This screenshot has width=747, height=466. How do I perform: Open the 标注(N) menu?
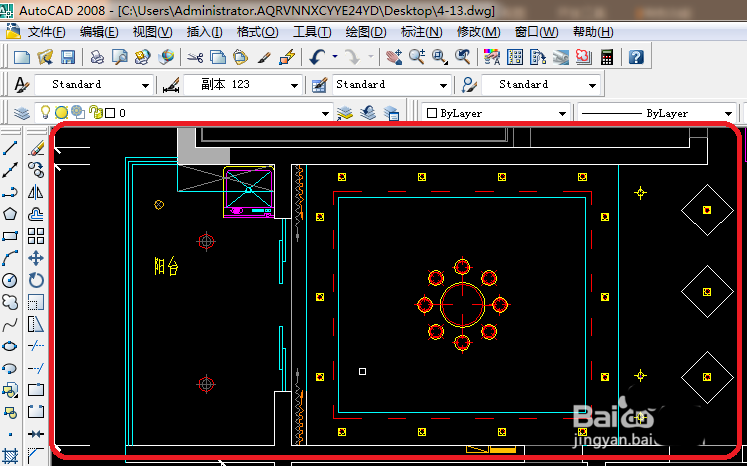click(x=421, y=32)
